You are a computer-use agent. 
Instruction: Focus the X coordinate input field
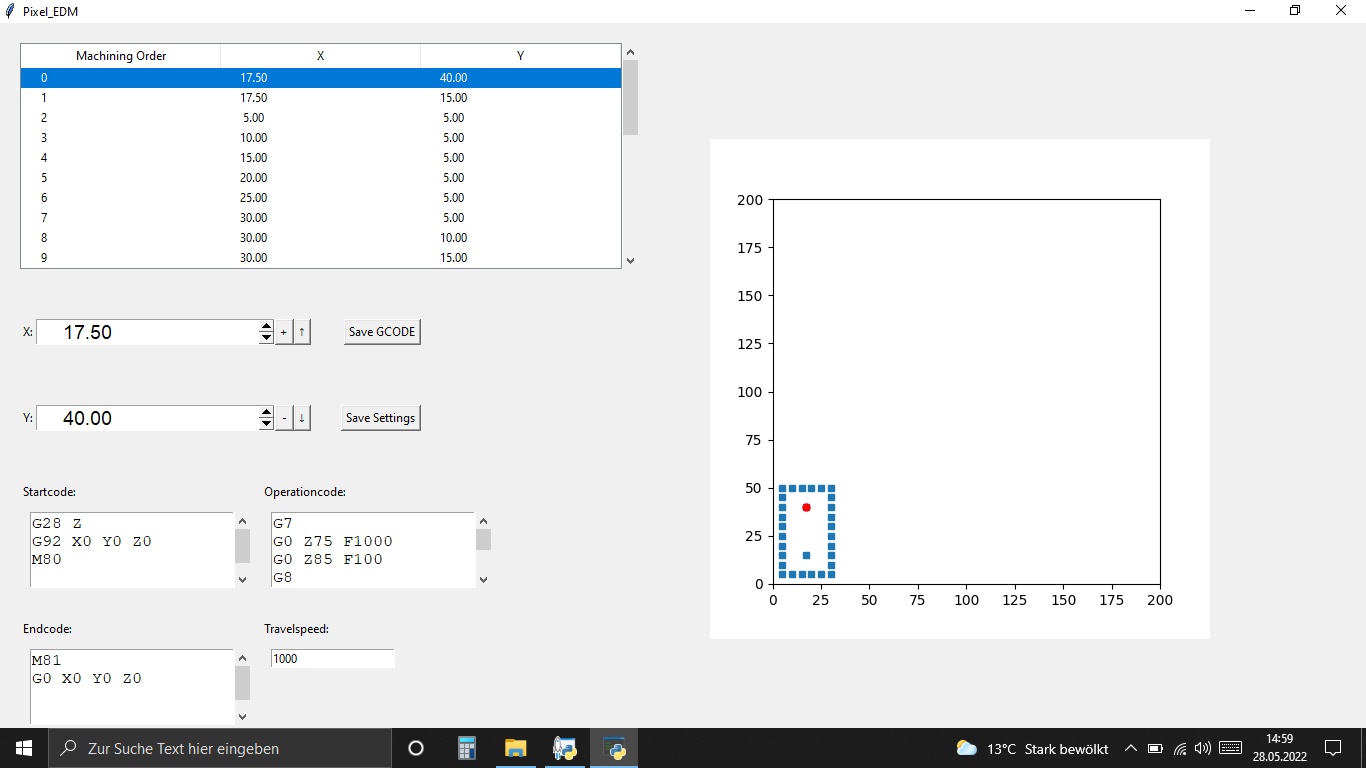[148, 332]
